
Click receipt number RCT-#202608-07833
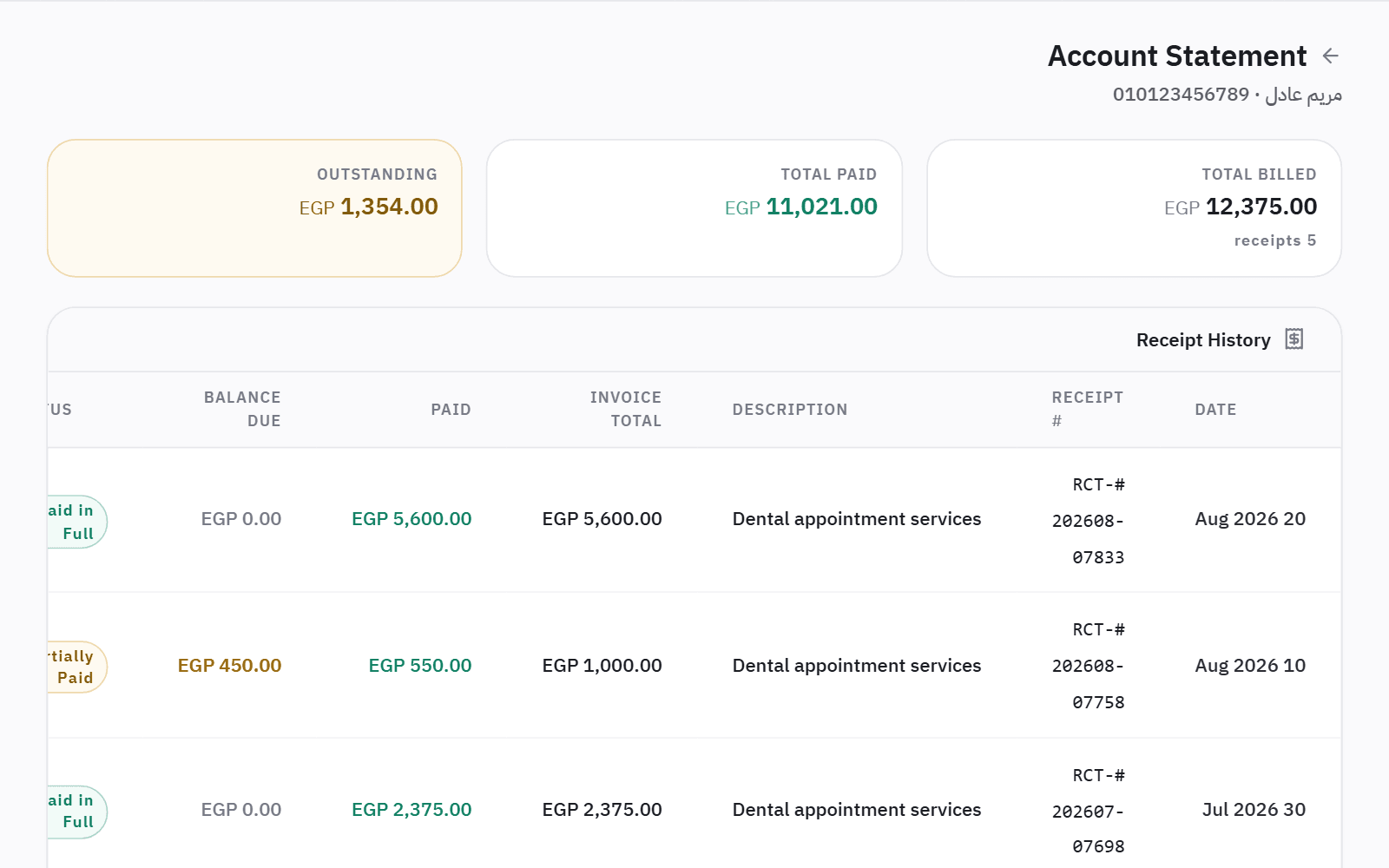pyautogui.click(x=1089, y=521)
